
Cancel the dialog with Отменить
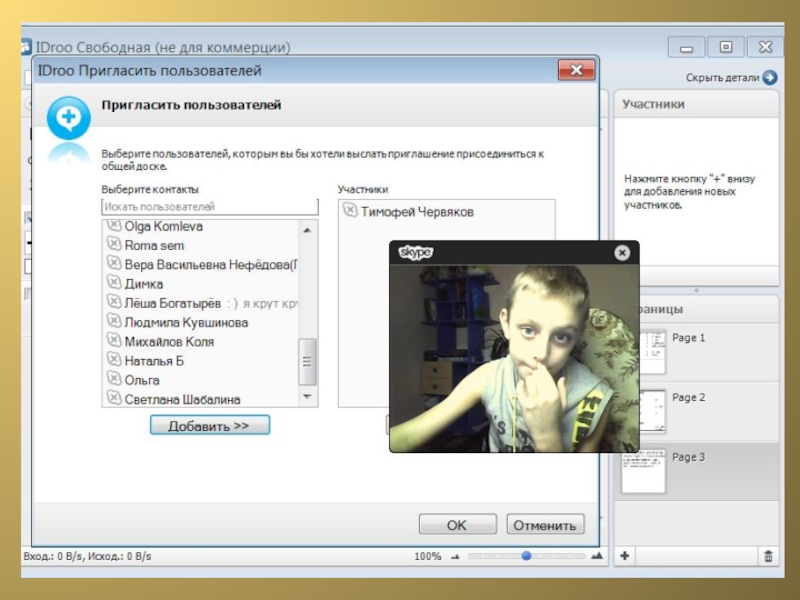pos(545,525)
